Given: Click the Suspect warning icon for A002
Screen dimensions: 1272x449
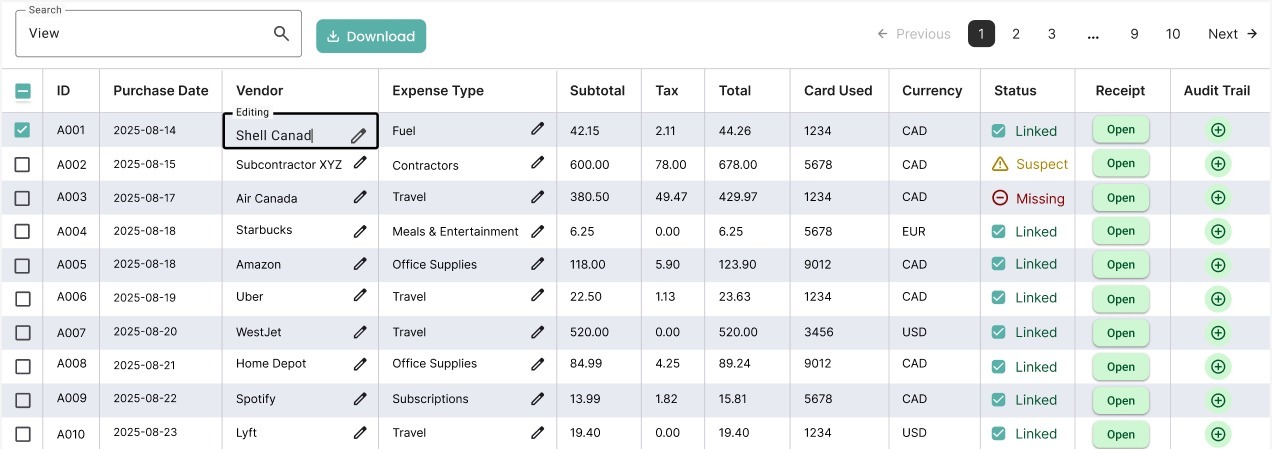Looking at the screenshot, I should click(1000, 164).
